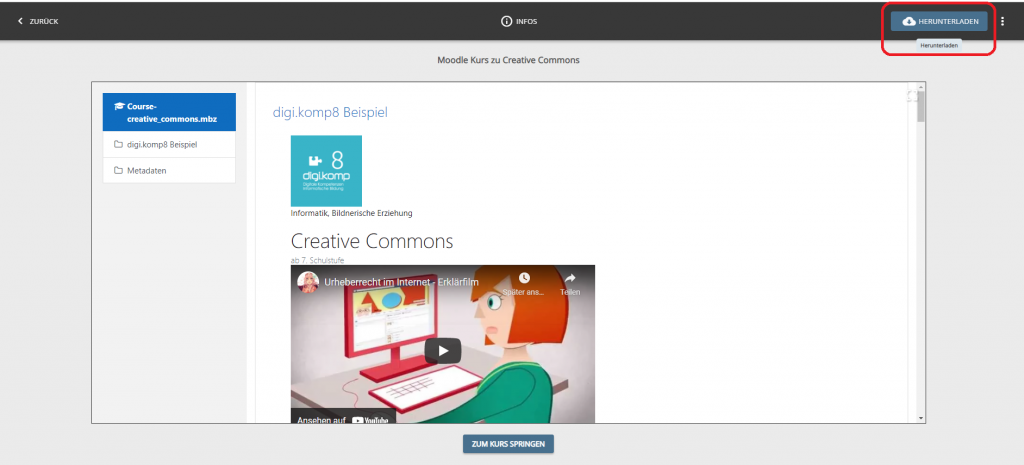This screenshot has width=1024, height=465.
Task: Click the watch later clock icon
Action: (x=524, y=279)
